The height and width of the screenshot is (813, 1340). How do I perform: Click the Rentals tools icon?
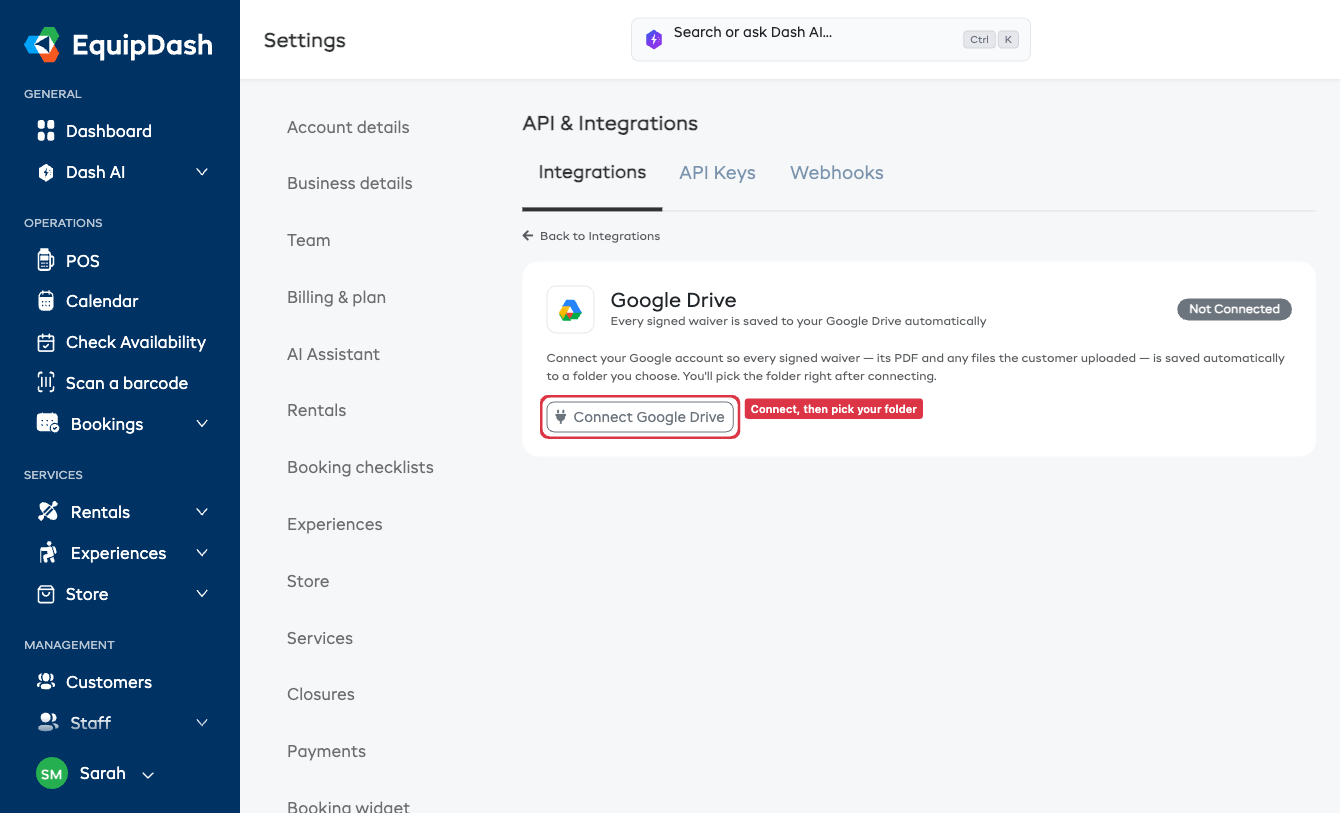(x=48, y=512)
